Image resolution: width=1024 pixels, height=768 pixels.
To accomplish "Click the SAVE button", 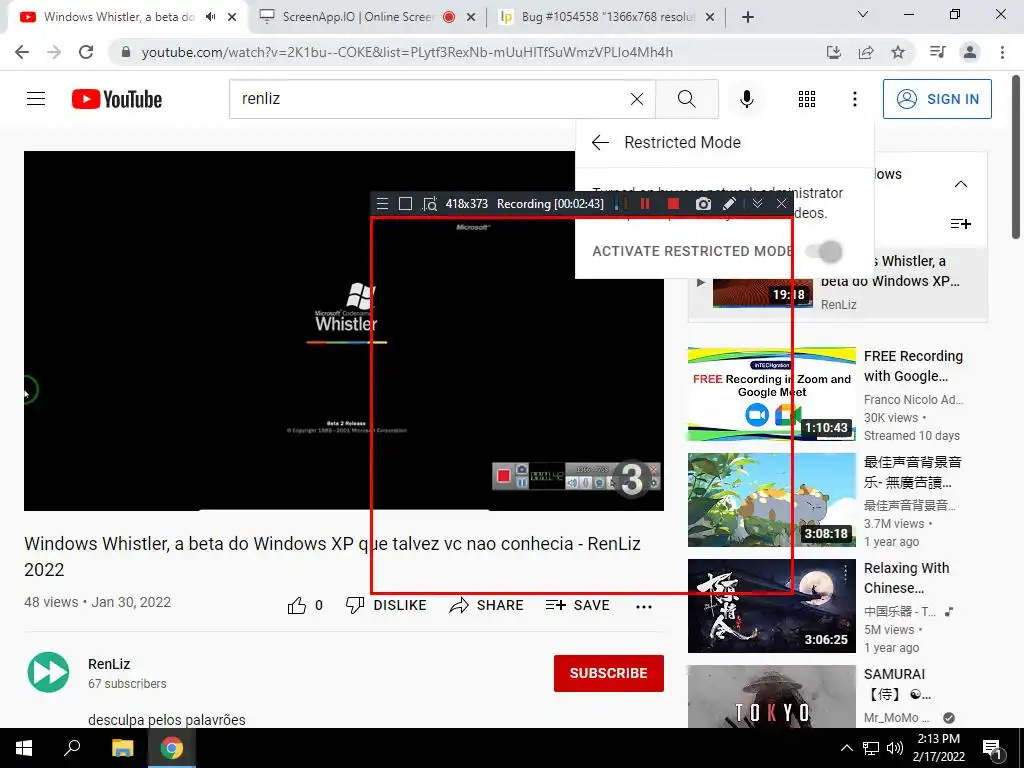I will (577, 605).
